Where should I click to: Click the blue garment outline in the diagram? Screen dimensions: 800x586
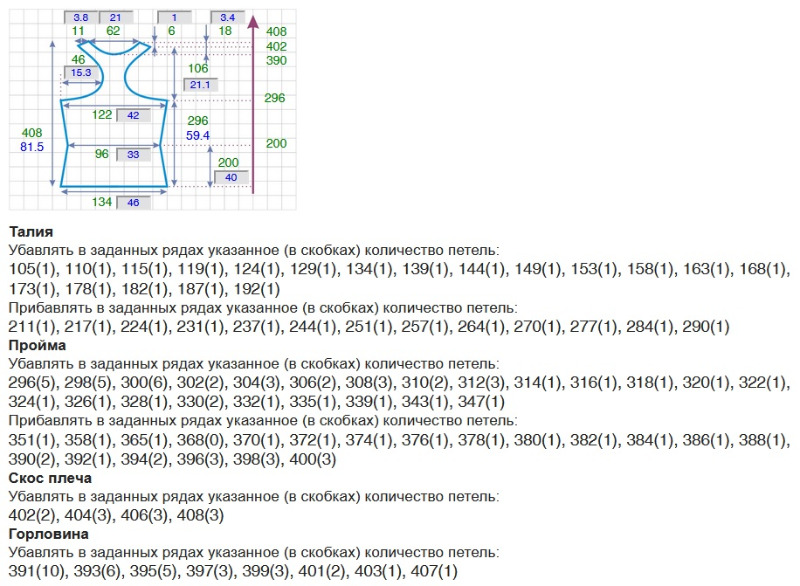(62, 140)
